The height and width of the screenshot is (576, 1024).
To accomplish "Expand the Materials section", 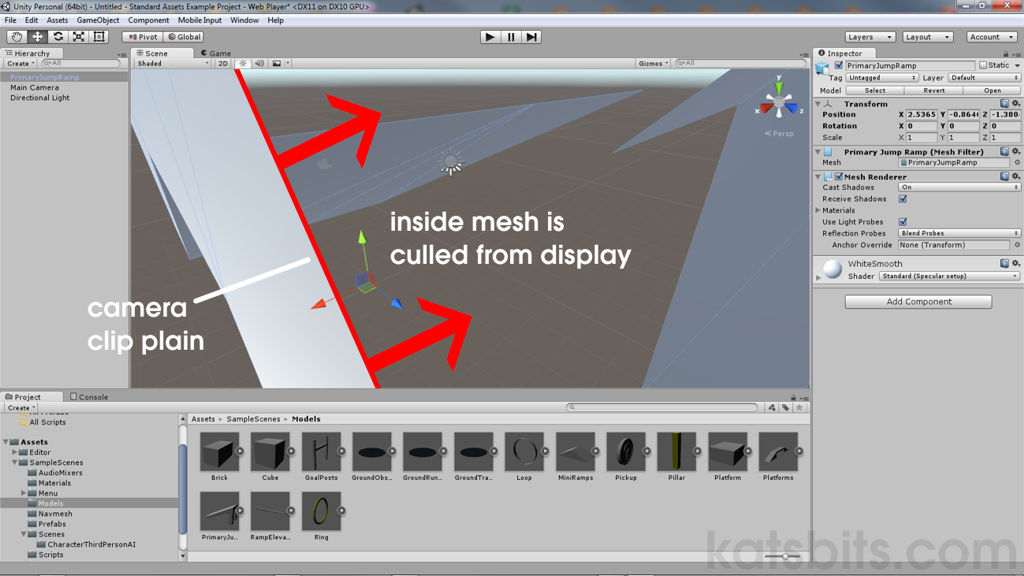I will 818,210.
